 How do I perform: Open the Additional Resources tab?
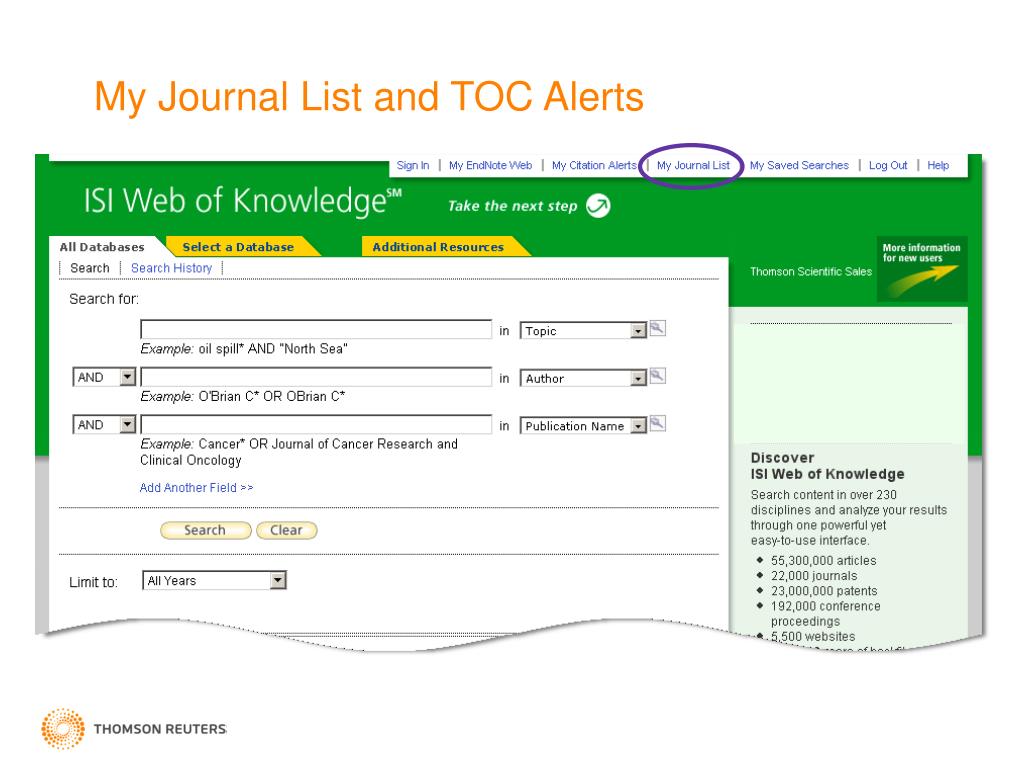click(438, 247)
